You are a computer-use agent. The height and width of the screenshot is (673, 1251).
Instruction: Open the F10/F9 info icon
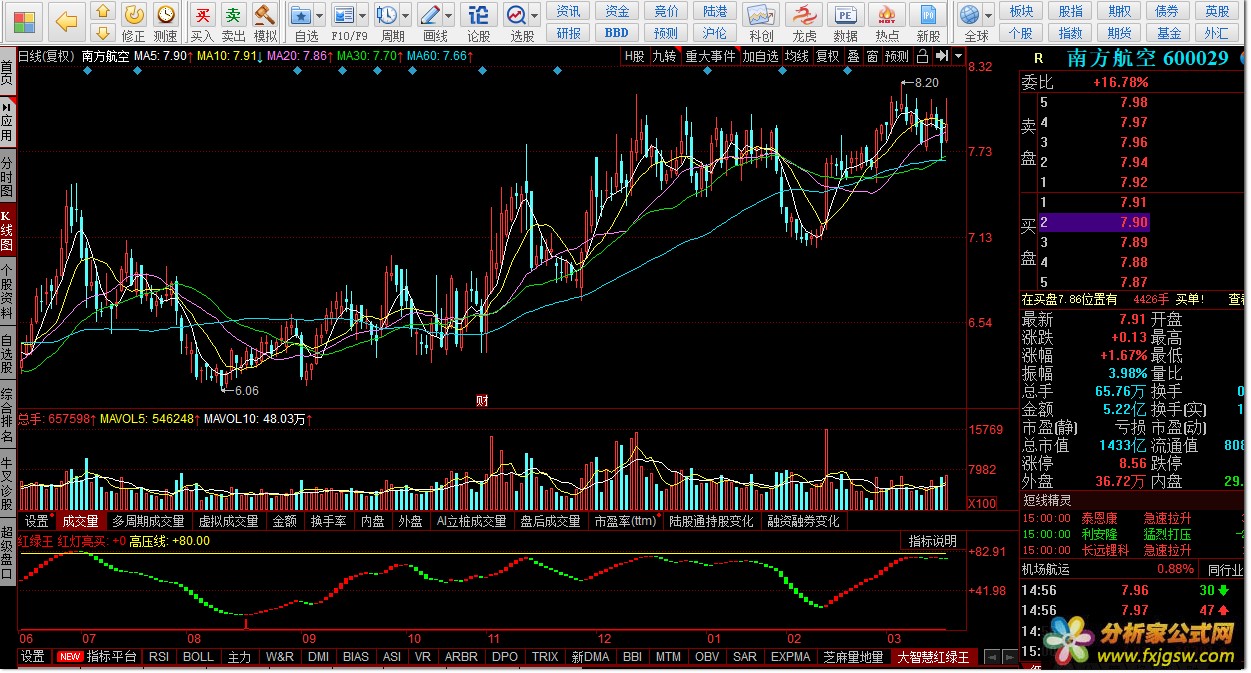pos(343,15)
